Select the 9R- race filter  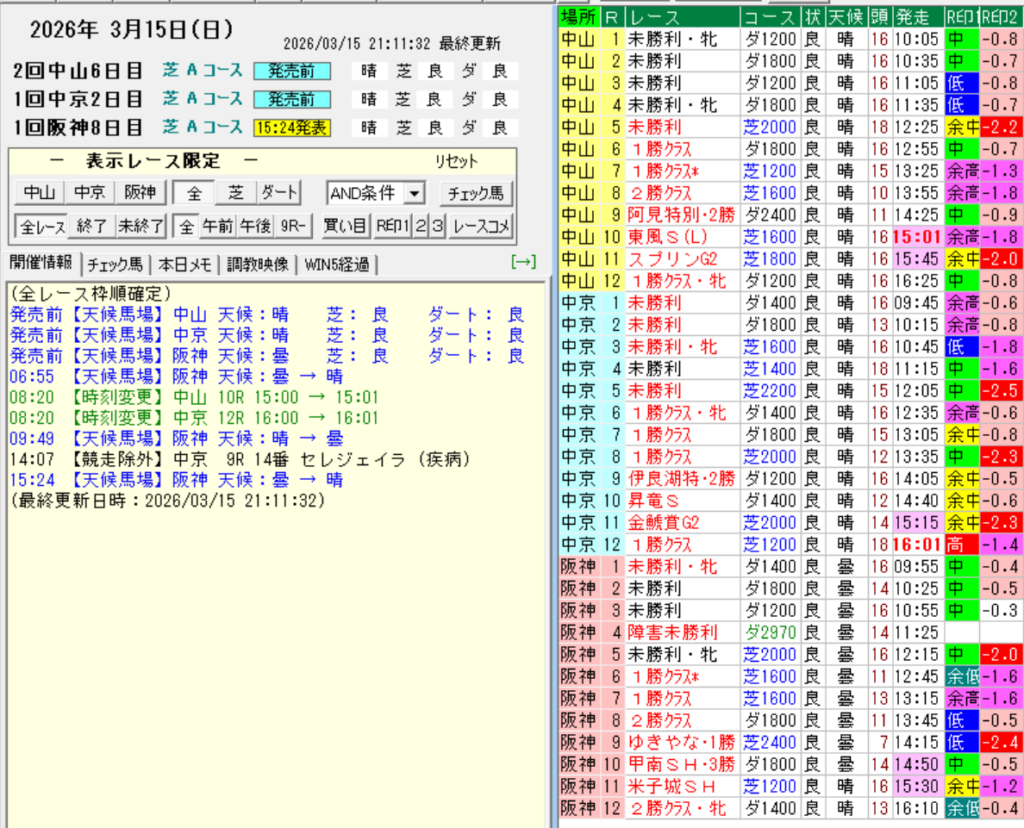click(292, 227)
